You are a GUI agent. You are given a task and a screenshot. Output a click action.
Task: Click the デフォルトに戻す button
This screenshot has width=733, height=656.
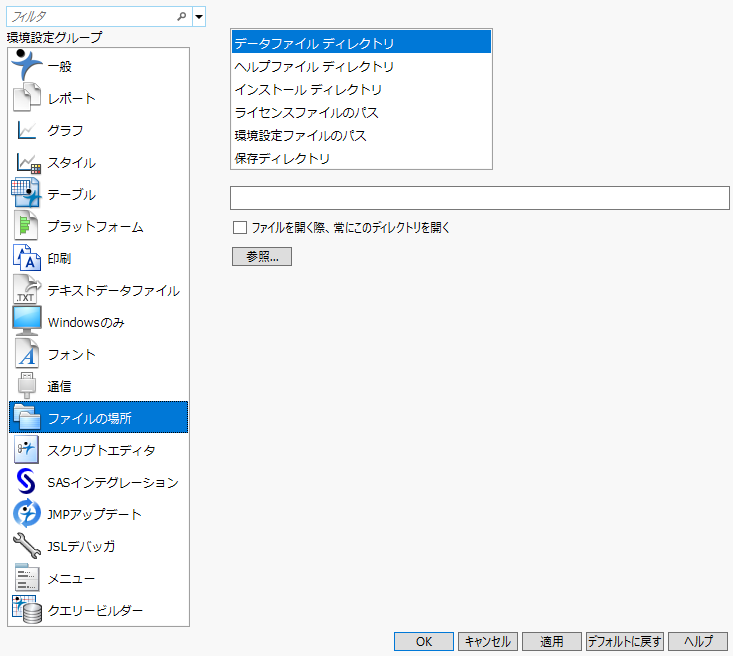pos(625,642)
